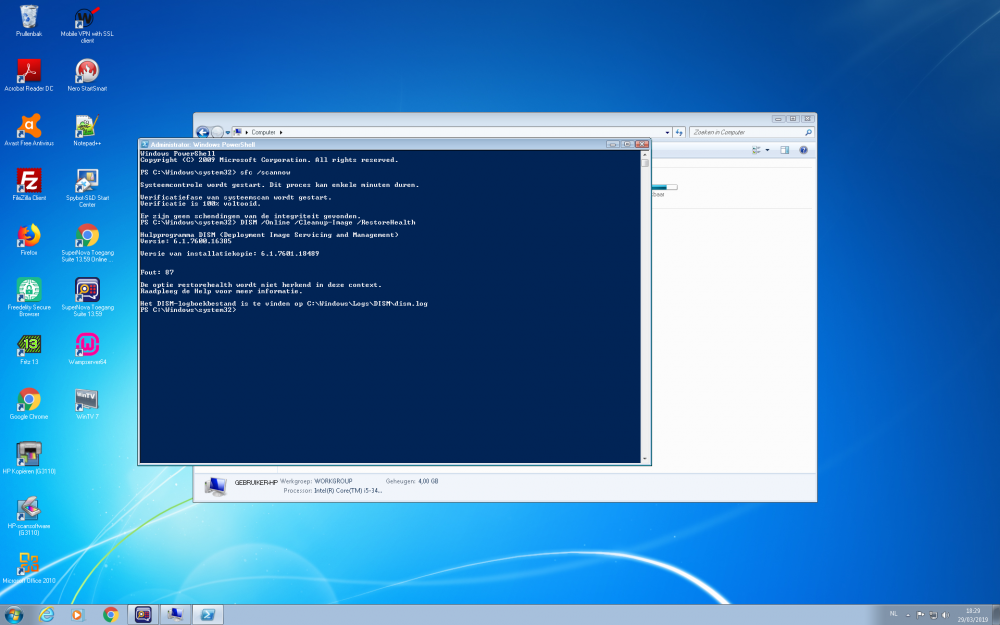The width and height of the screenshot is (1000, 625).
Task: Open Notepad++ desktop shortcut
Action: [x=87, y=126]
